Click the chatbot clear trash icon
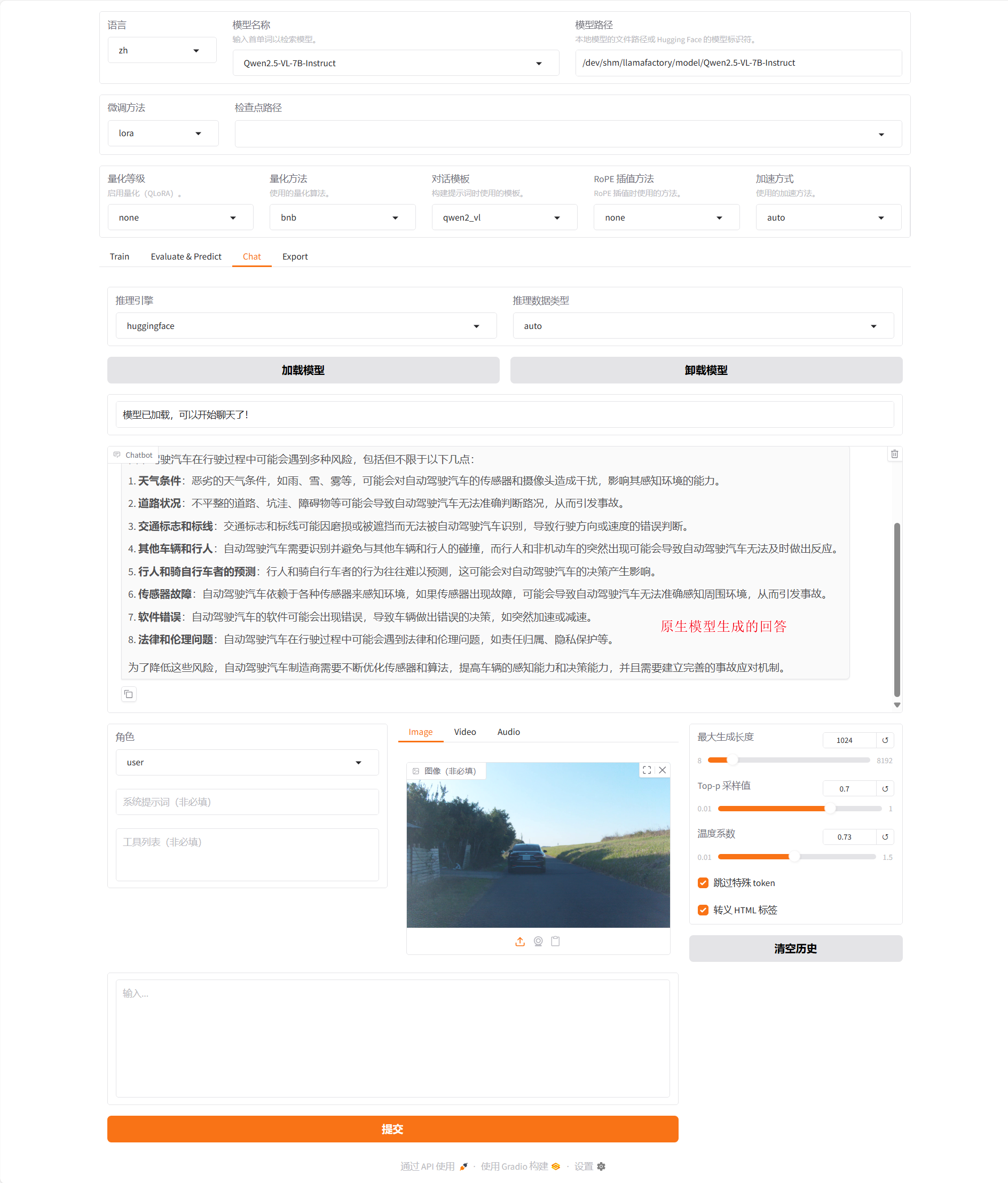 [894, 454]
